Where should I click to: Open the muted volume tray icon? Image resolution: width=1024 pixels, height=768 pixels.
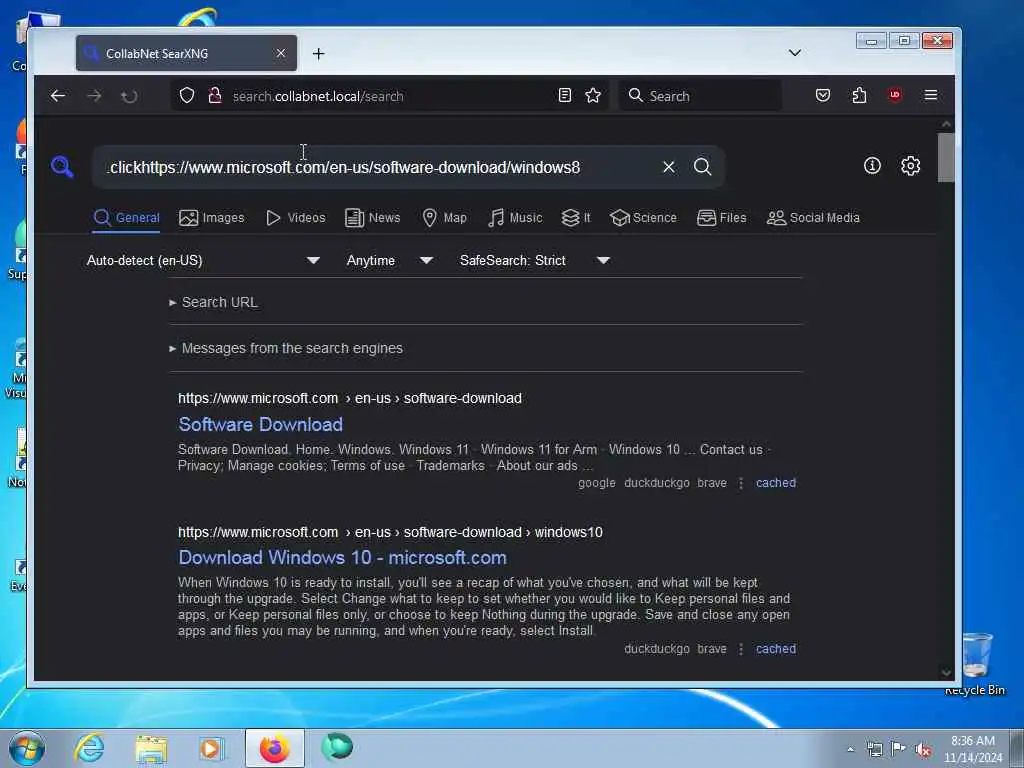[x=923, y=750]
